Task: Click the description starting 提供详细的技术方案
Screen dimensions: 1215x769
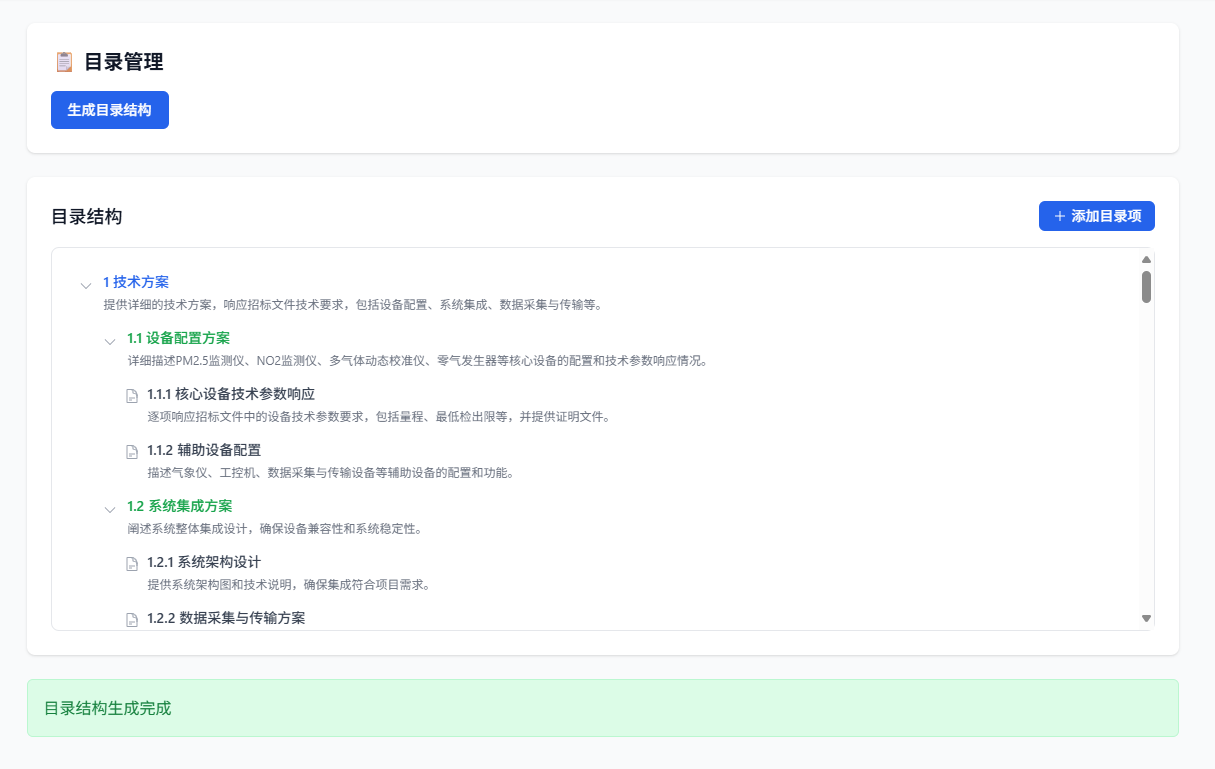Action: point(352,305)
